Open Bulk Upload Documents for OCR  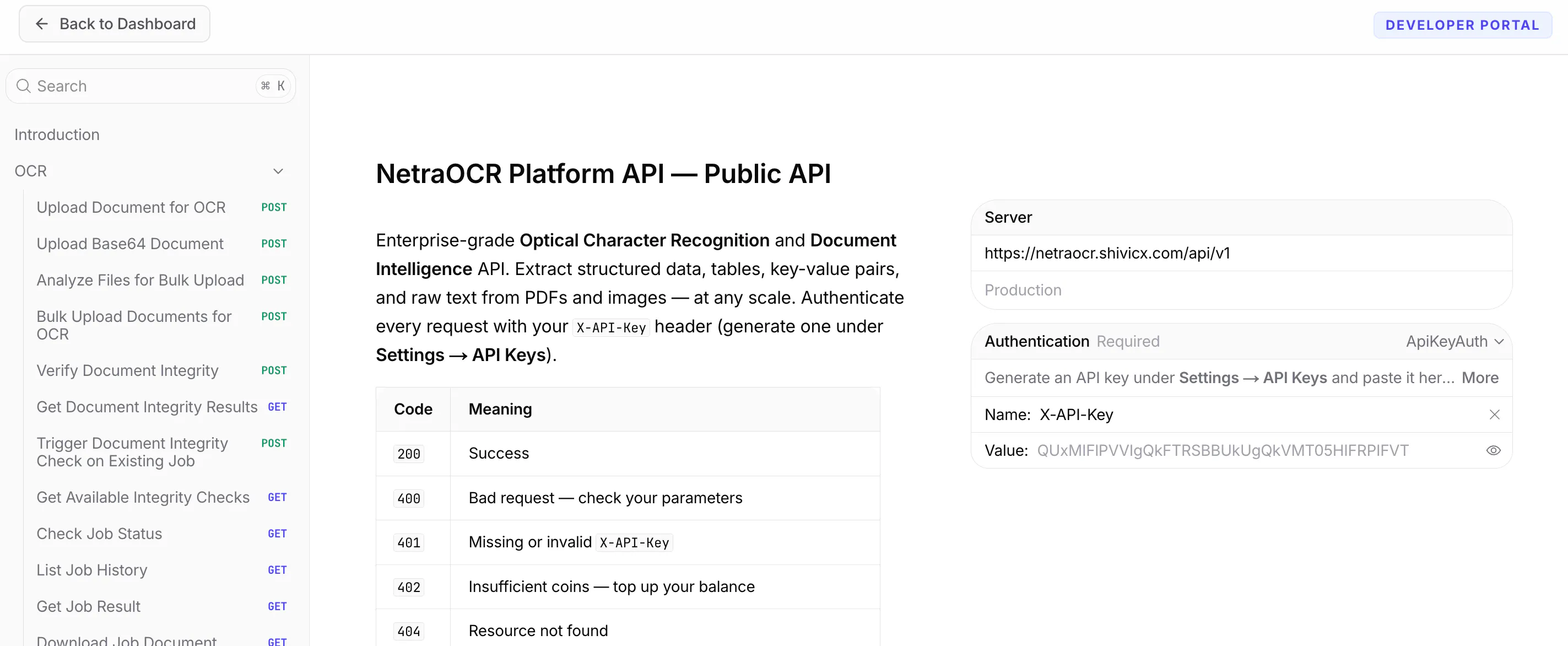point(161,325)
